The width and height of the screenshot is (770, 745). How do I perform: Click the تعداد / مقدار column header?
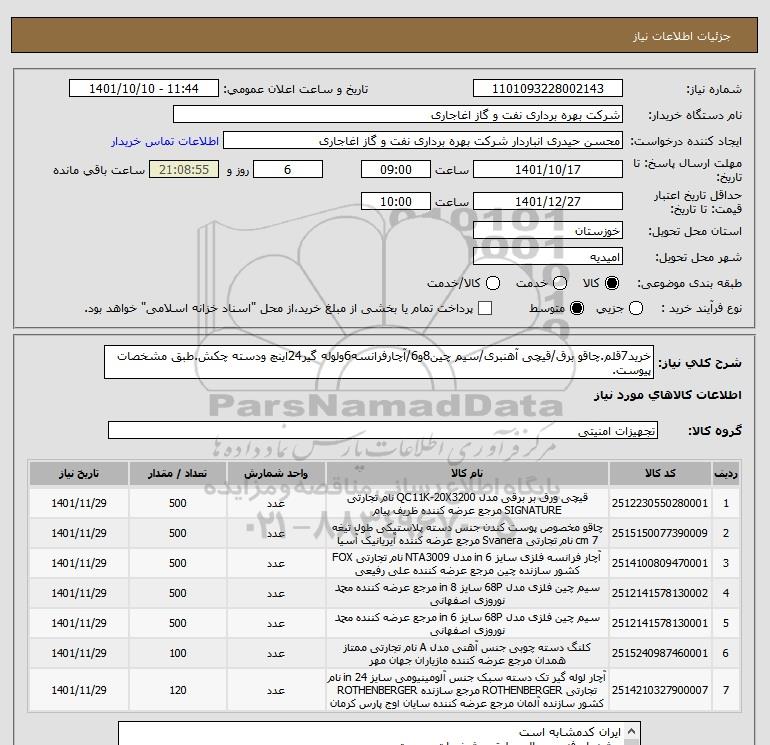(x=177, y=473)
